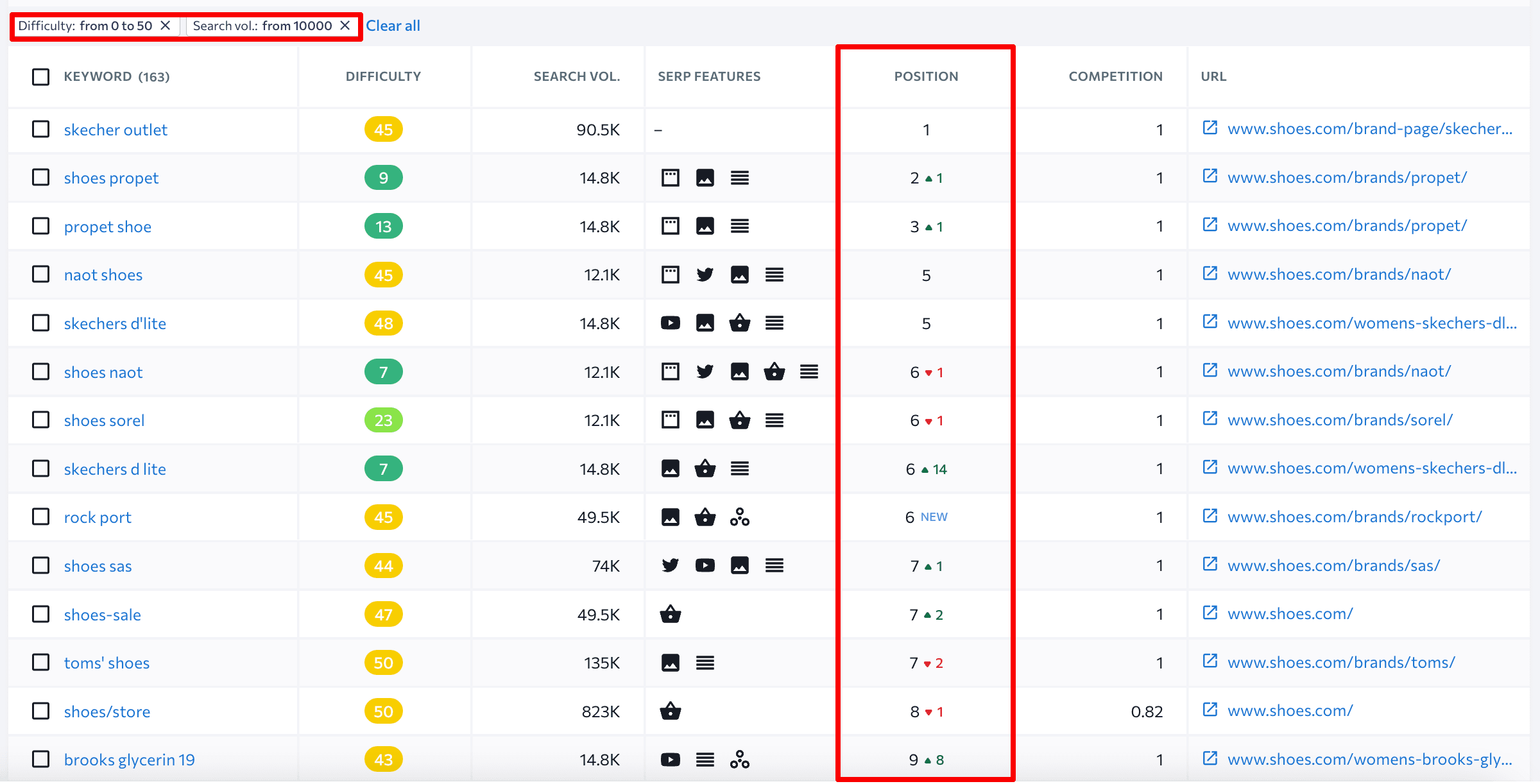Click the image icon in skechers d lite row
Viewport: 1540px width, 784px height.
click(x=671, y=468)
